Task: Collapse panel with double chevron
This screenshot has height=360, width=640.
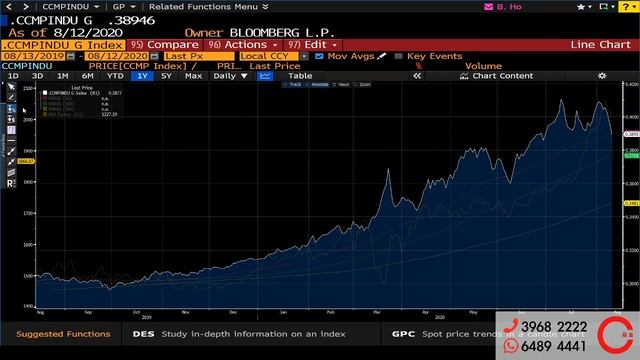Action: click(417, 76)
